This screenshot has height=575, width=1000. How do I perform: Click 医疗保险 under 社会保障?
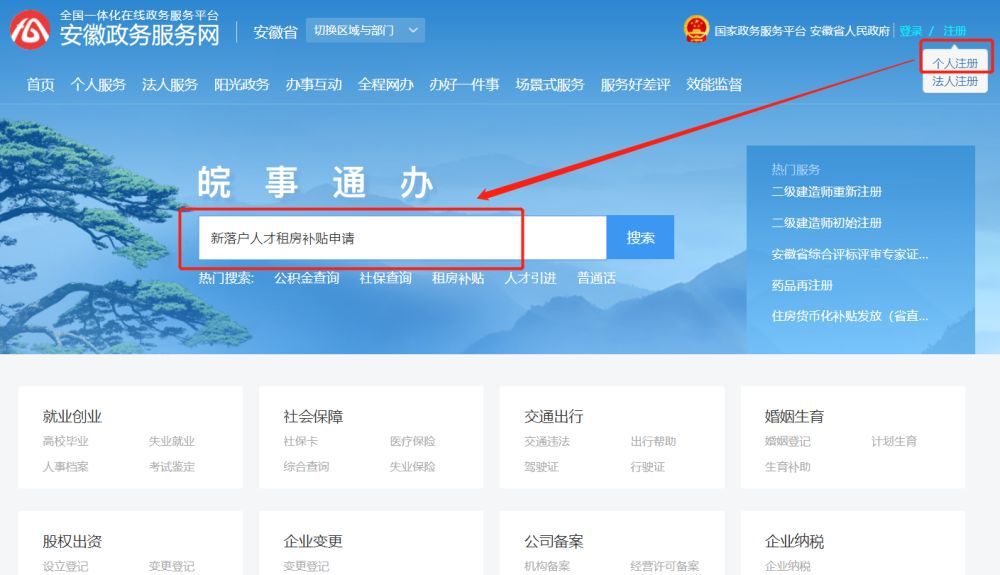tap(413, 441)
